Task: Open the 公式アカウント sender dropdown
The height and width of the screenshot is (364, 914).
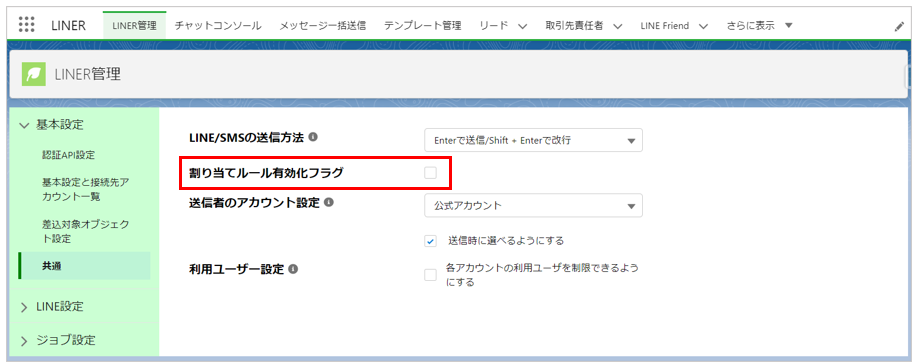Action: point(533,205)
